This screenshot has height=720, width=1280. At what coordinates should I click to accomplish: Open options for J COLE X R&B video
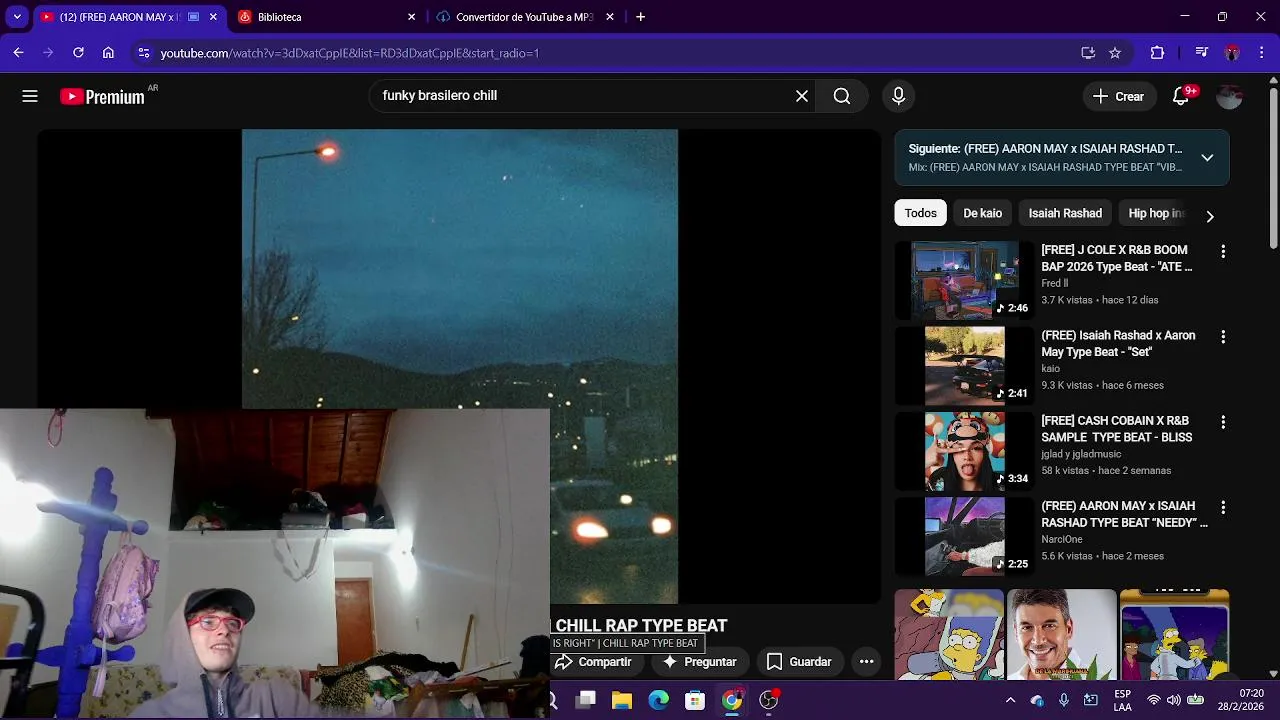[1223, 252]
